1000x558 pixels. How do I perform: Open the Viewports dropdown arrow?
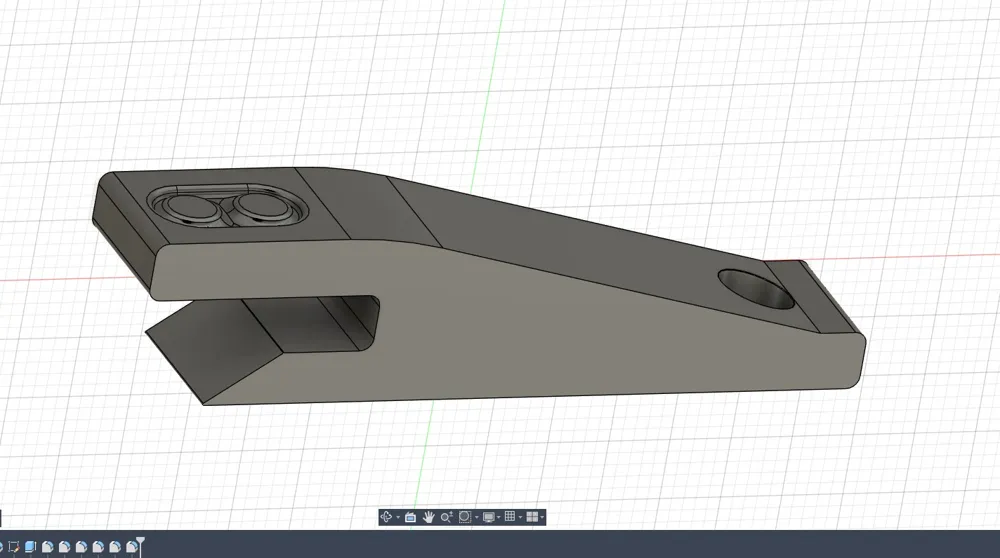[542, 517]
